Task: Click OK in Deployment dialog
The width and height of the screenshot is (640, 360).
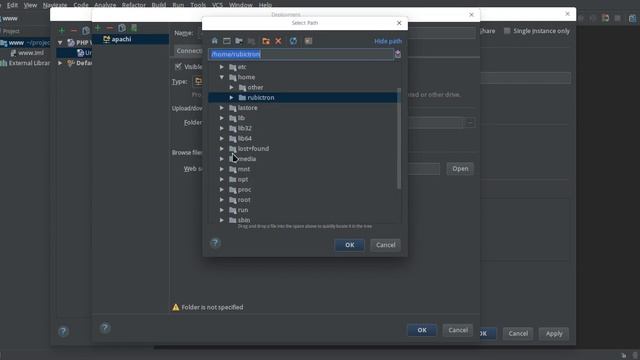Action: 422,330
